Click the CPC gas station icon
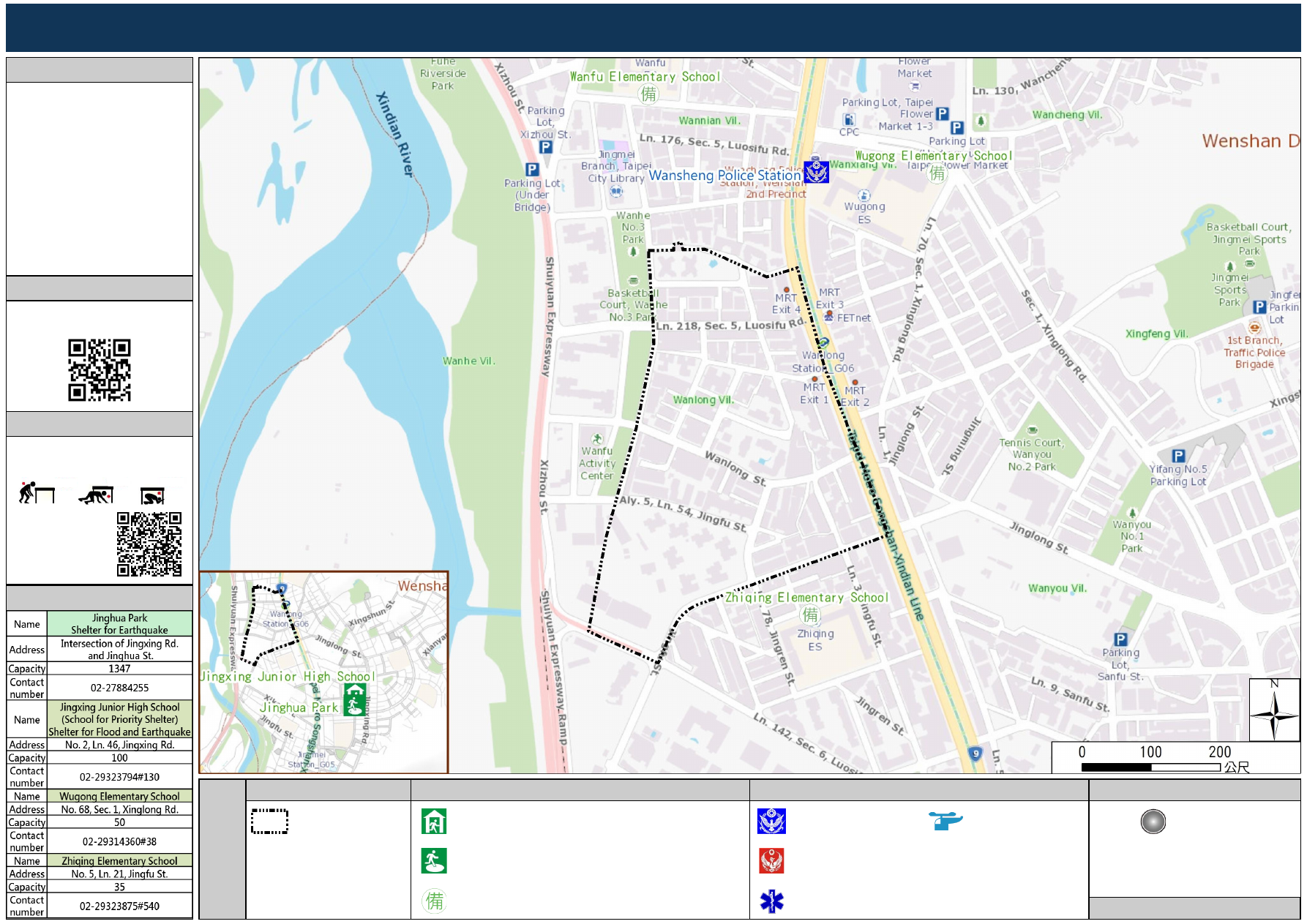The image size is (1307, 924). pos(849,119)
